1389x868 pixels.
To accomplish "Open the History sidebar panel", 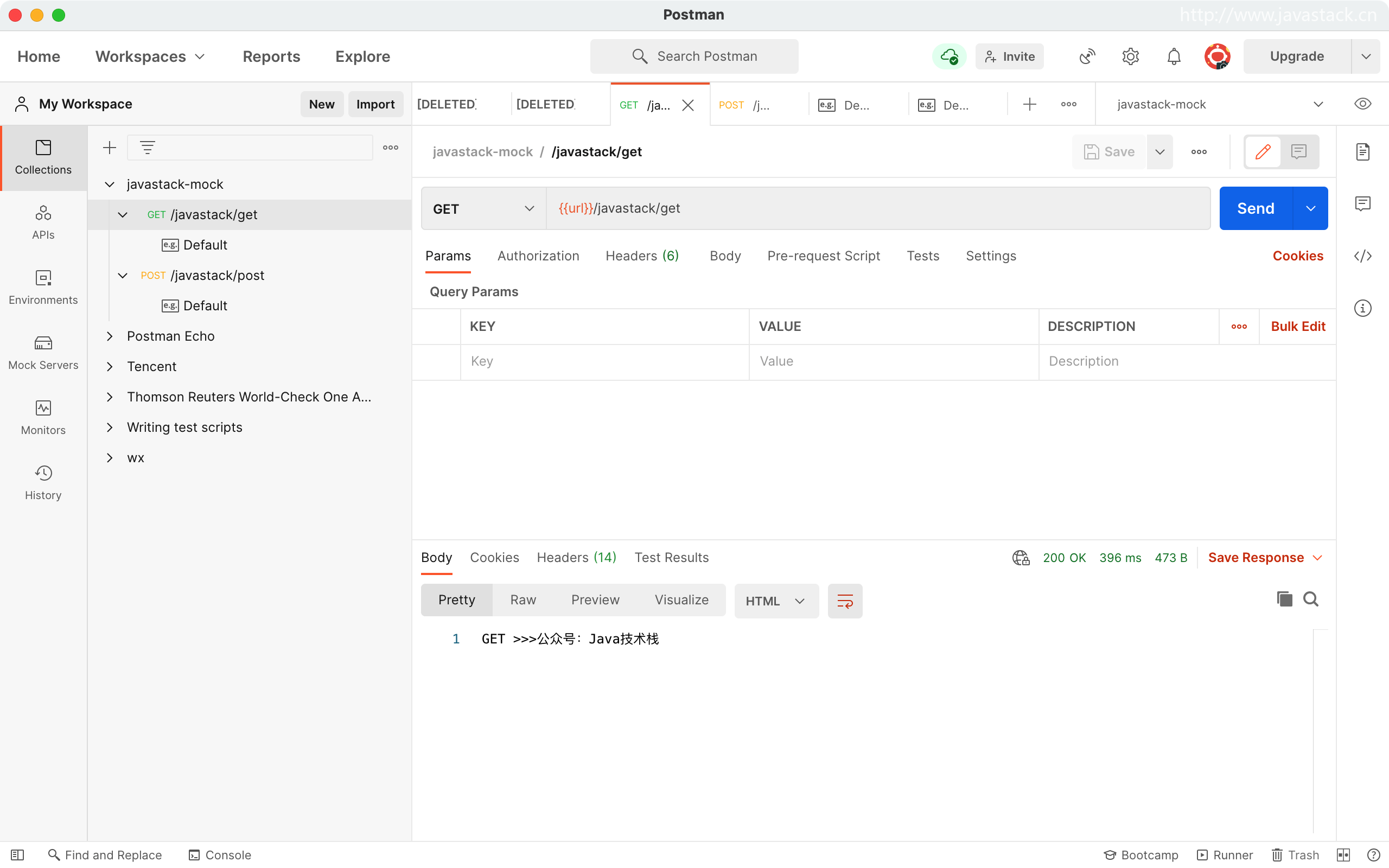I will (43, 482).
